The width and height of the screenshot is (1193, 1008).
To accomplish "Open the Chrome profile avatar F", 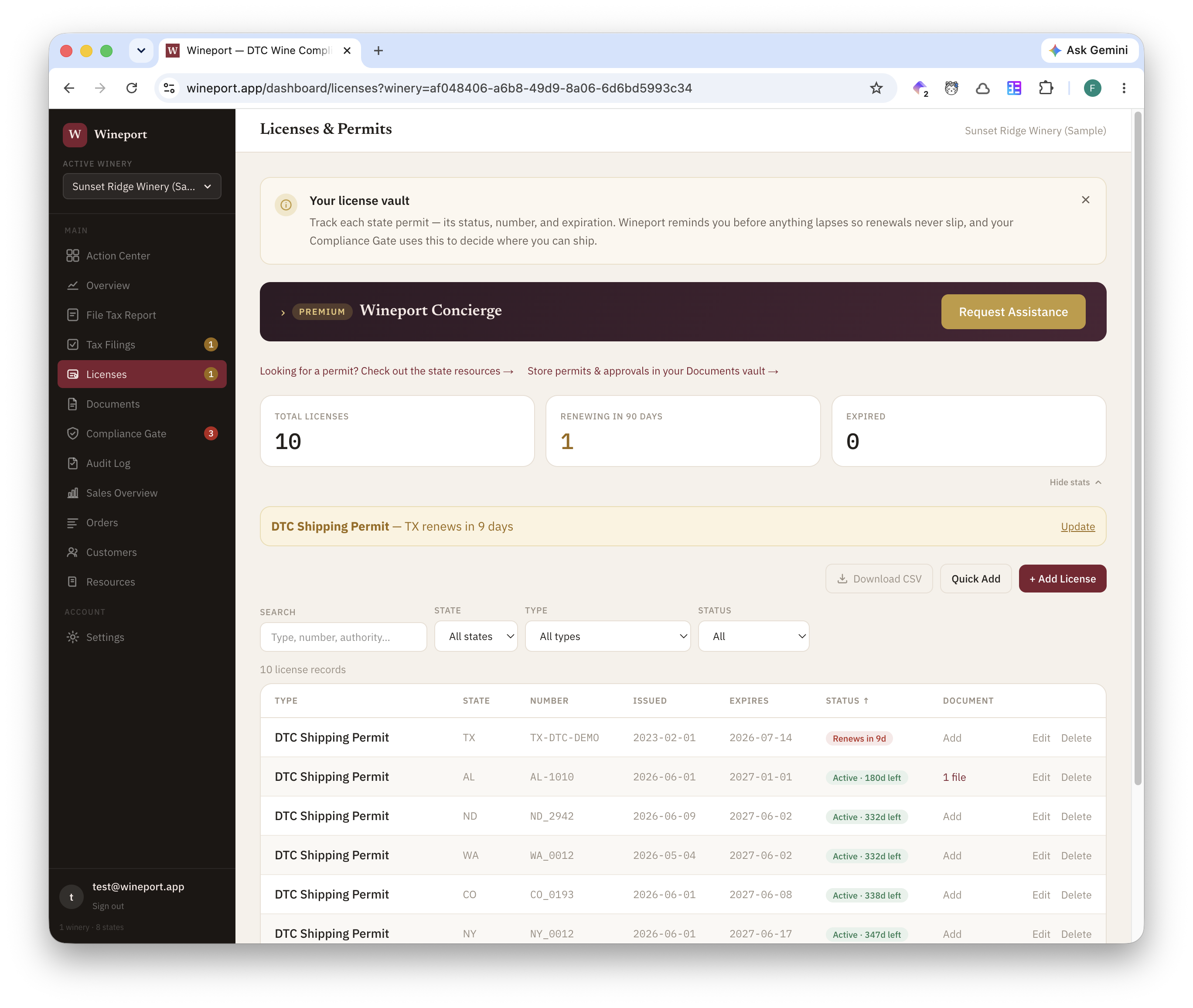I will (x=1092, y=88).
